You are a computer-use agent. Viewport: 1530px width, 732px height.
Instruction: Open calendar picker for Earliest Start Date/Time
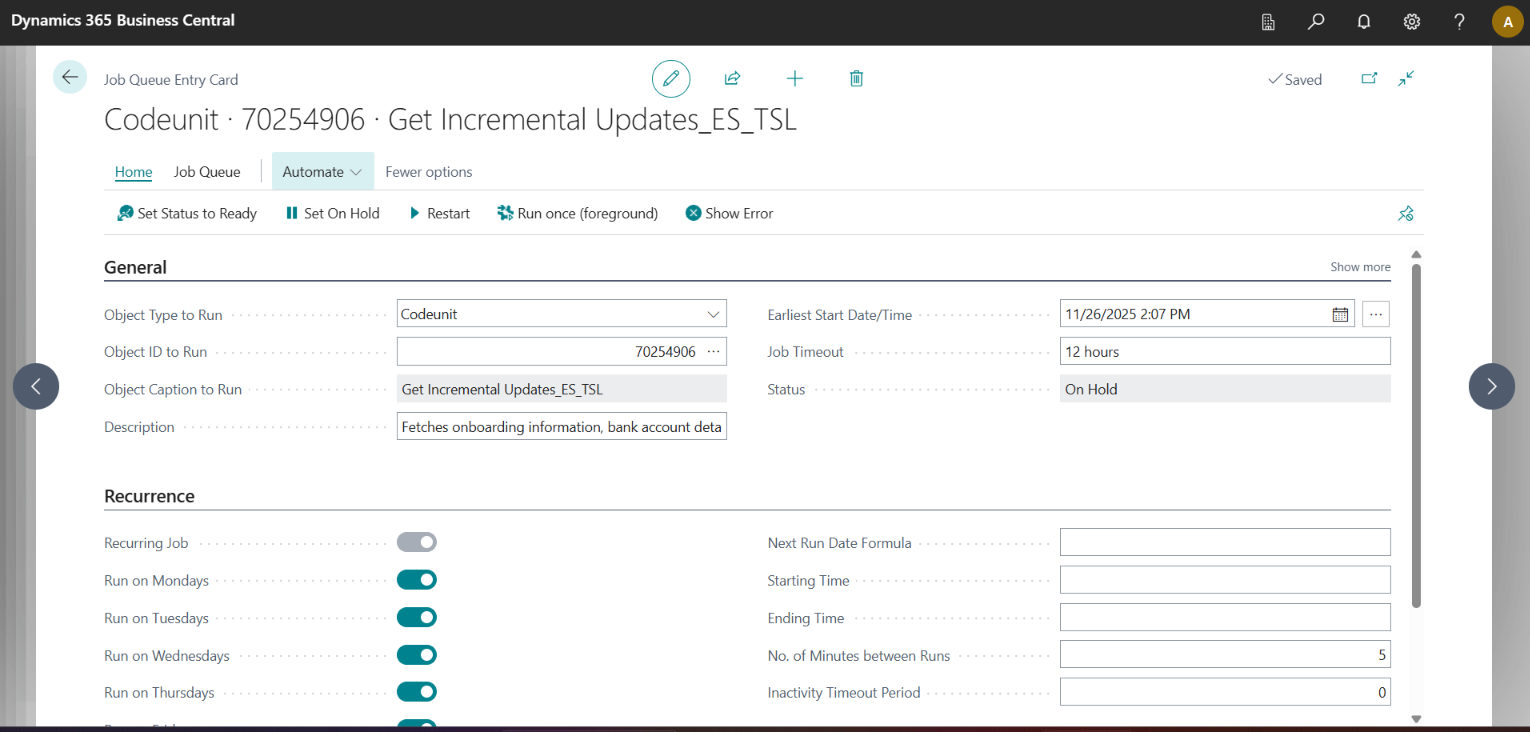[1340, 314]
